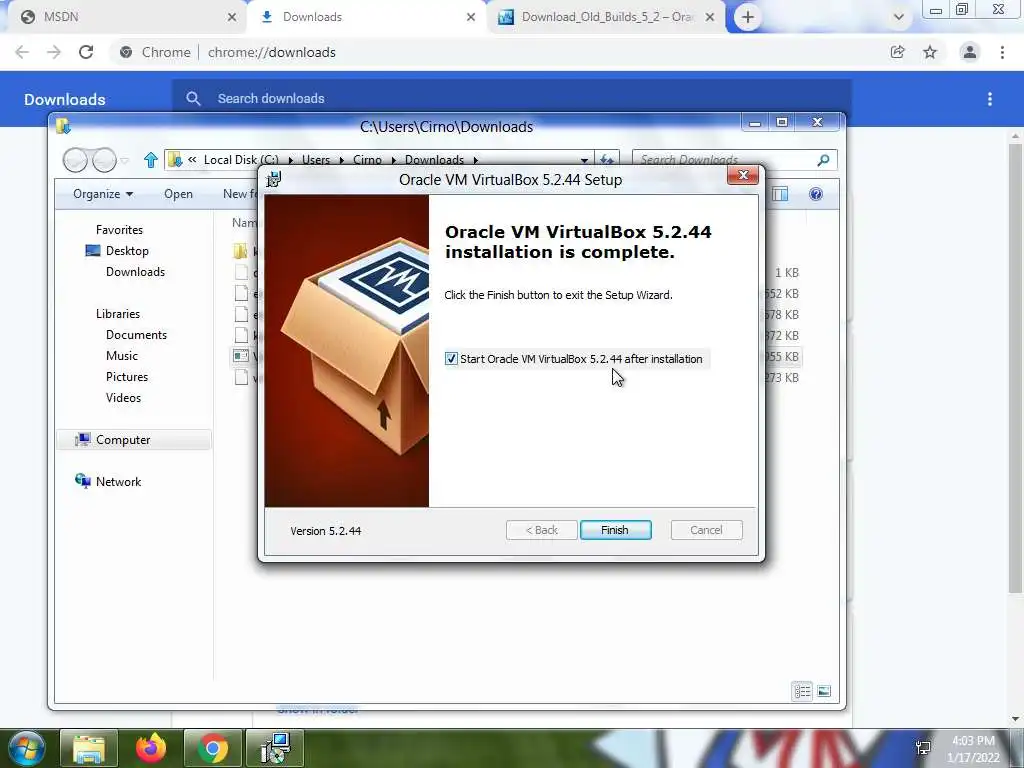Click Explorer Search Downloads field
Screen dimensions: 1024x768
coord(722,159)
